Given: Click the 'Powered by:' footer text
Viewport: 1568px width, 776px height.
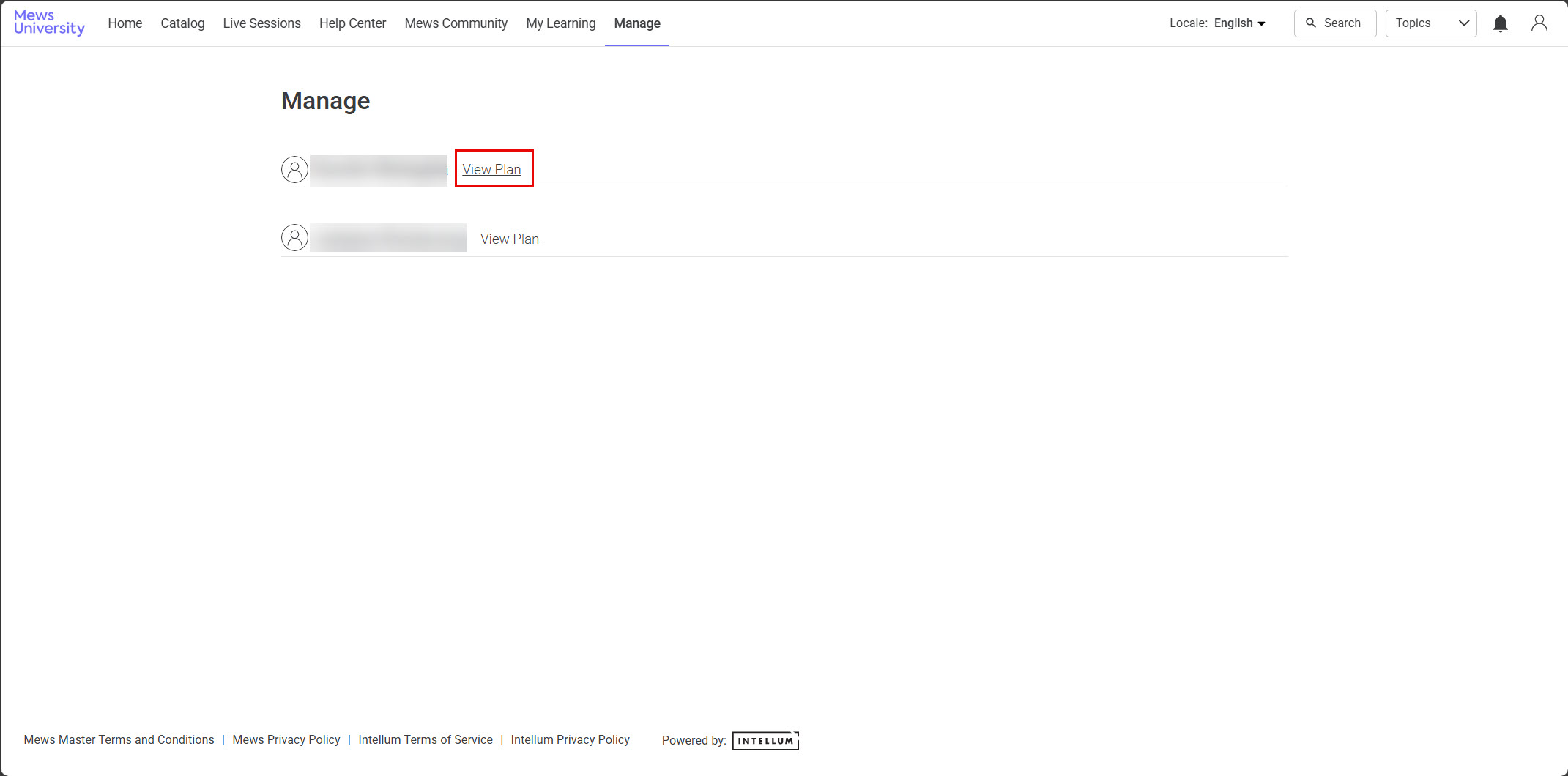Looking at the screenshot, I should point(694,741).
